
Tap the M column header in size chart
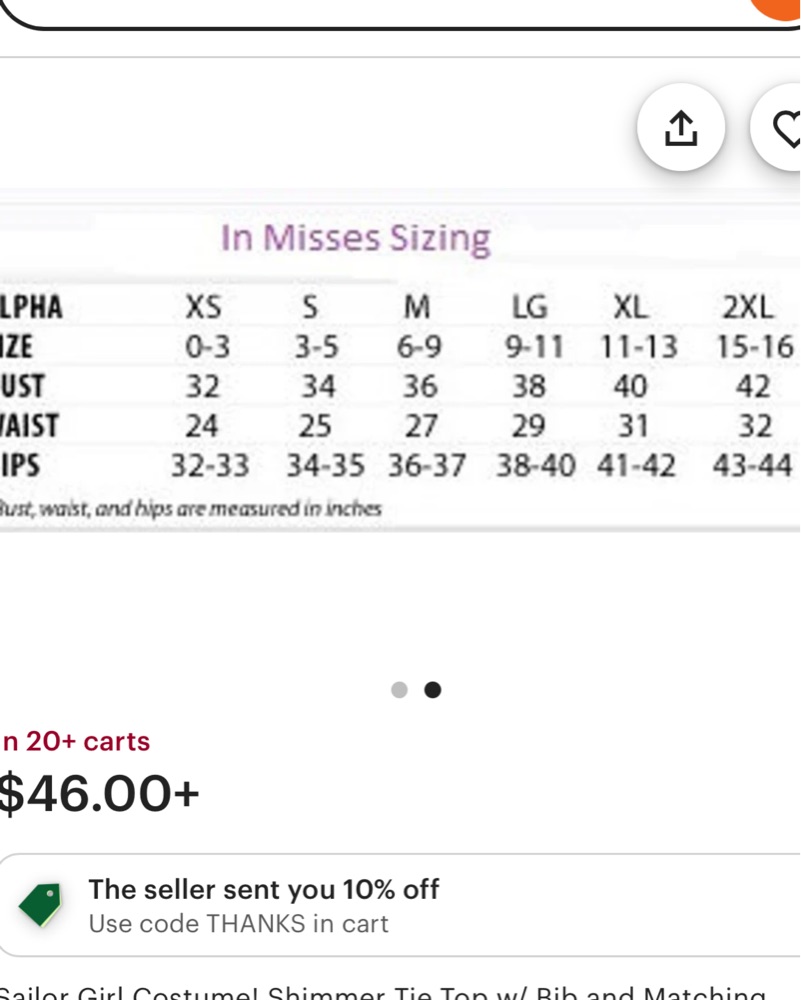(417, 307)
